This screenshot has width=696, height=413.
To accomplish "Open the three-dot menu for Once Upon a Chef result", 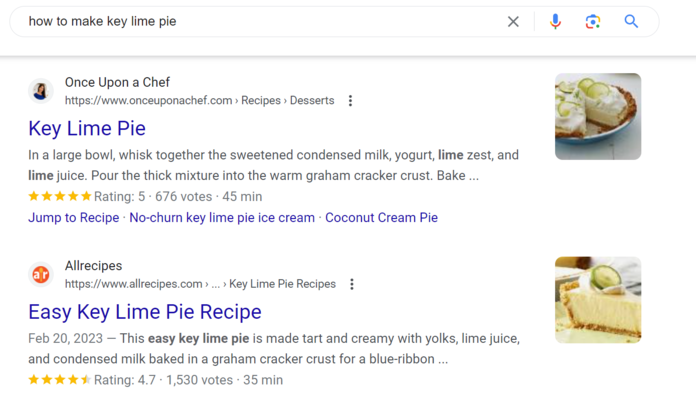I will coord(350,101).
